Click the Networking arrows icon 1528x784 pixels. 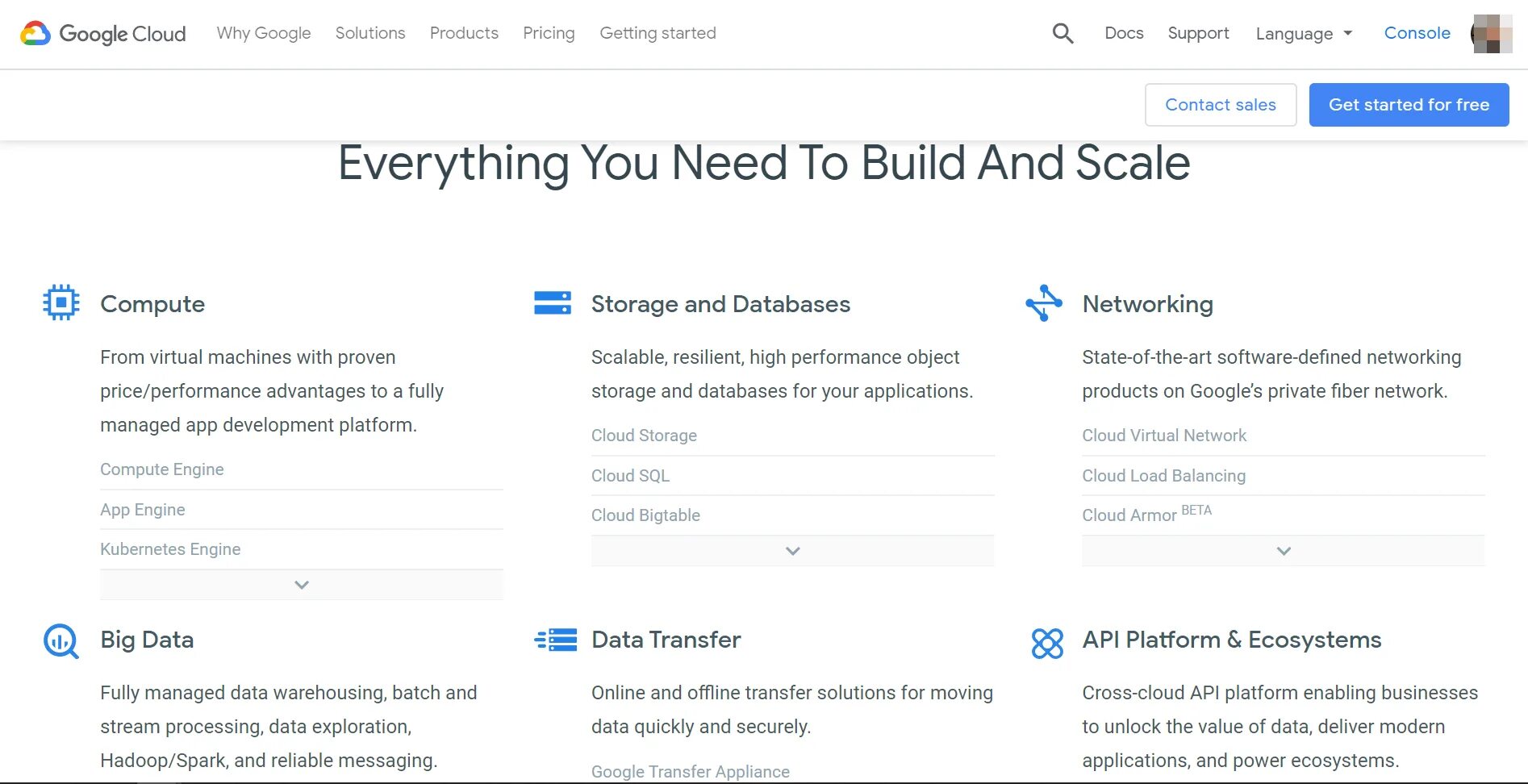tap(1044, 302)
